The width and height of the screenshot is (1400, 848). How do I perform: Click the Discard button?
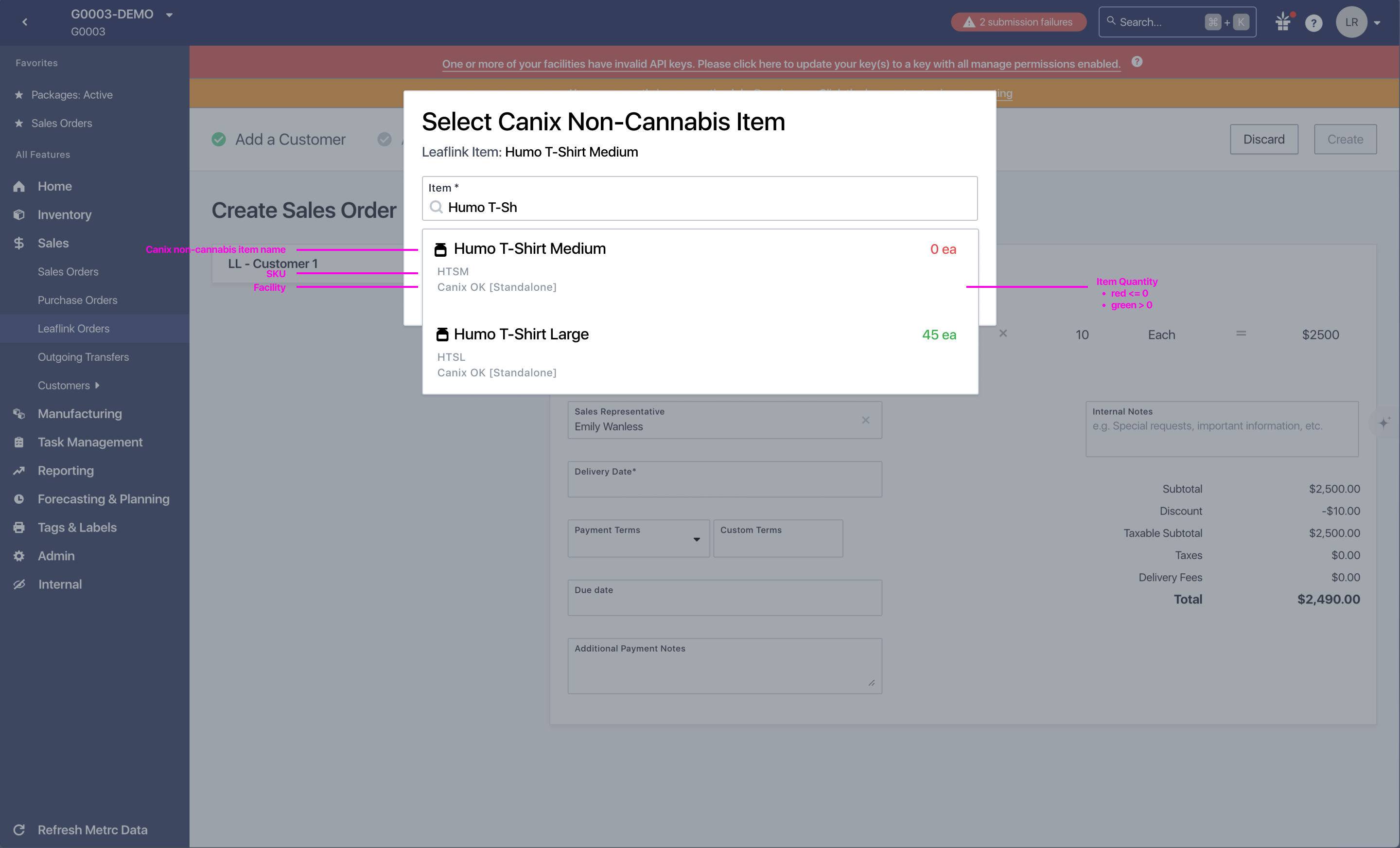pos(1263,139)
